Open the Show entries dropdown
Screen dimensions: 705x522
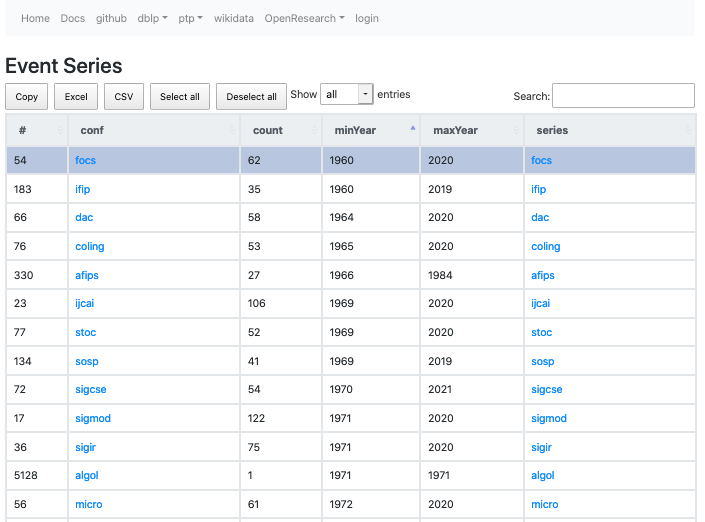click(347, 94)
